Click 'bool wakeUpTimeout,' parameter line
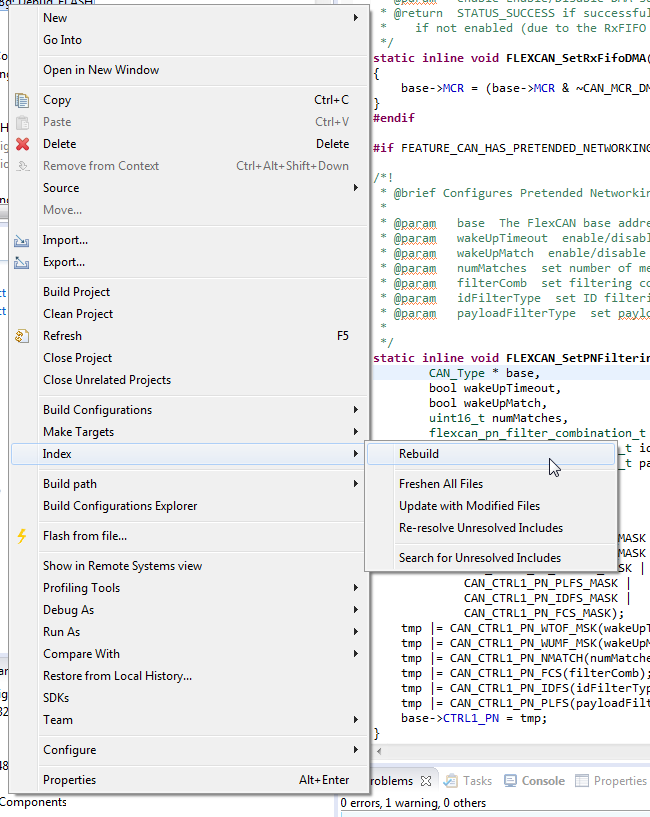Viewport: 650px width, 817px height. [x=495, y=388]
